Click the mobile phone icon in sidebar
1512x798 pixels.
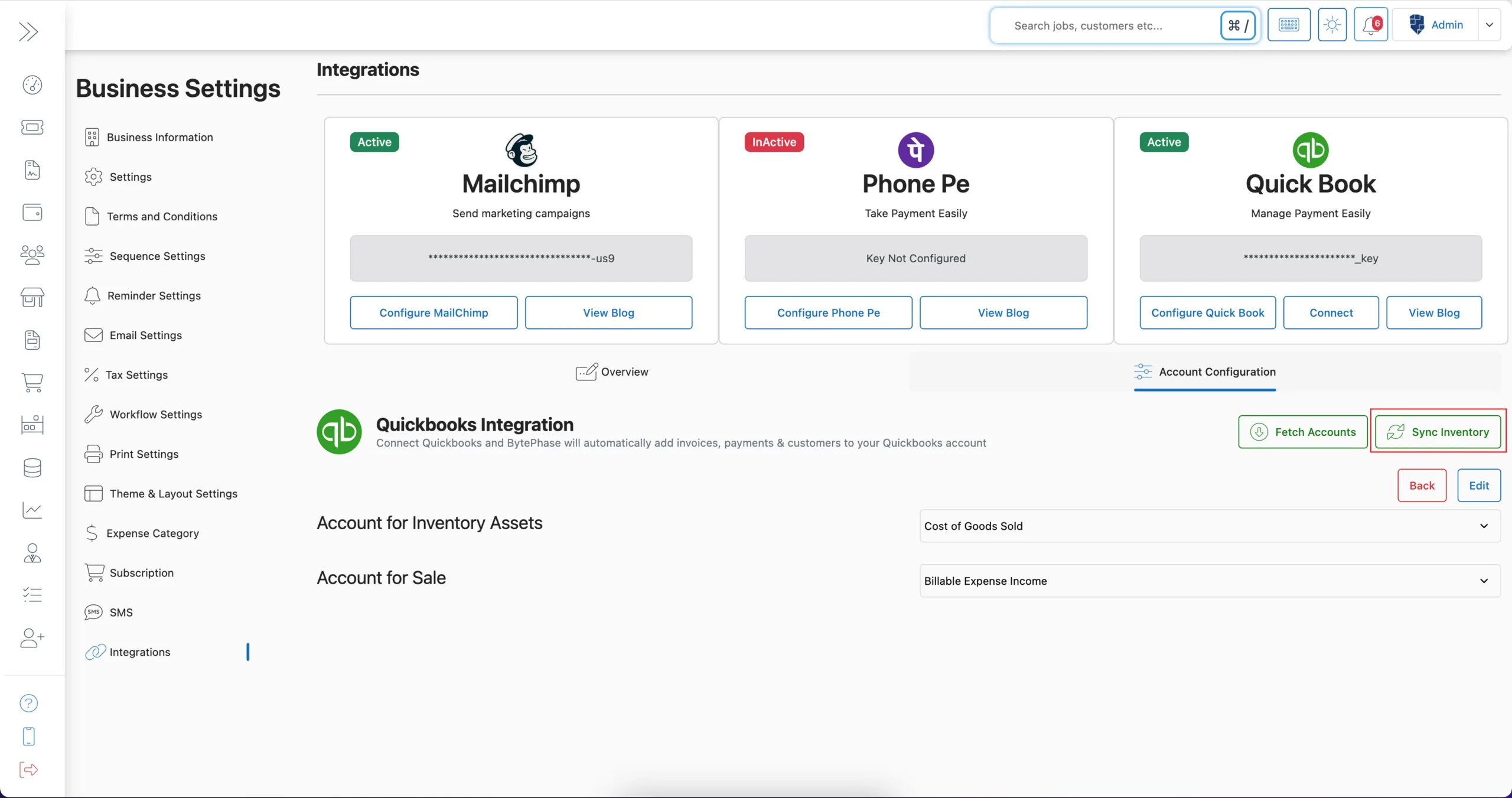pos(28,737)
